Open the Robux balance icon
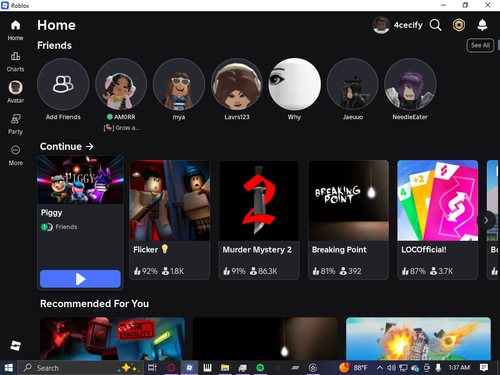The width and height of the screenshot is (500, 375). pos(459,25)
